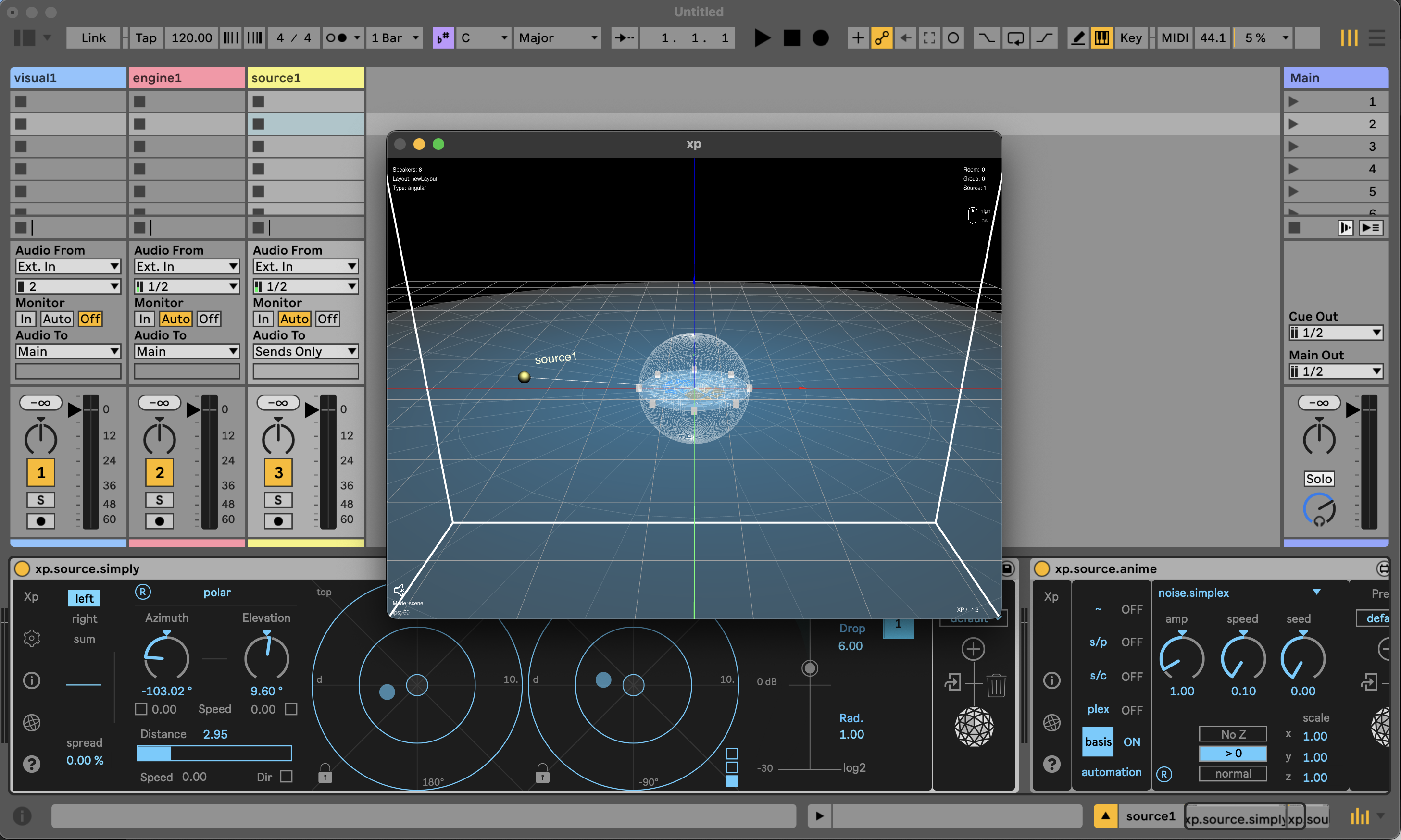Select the source1 track header
1401x840 pixels.
point(306,78)
